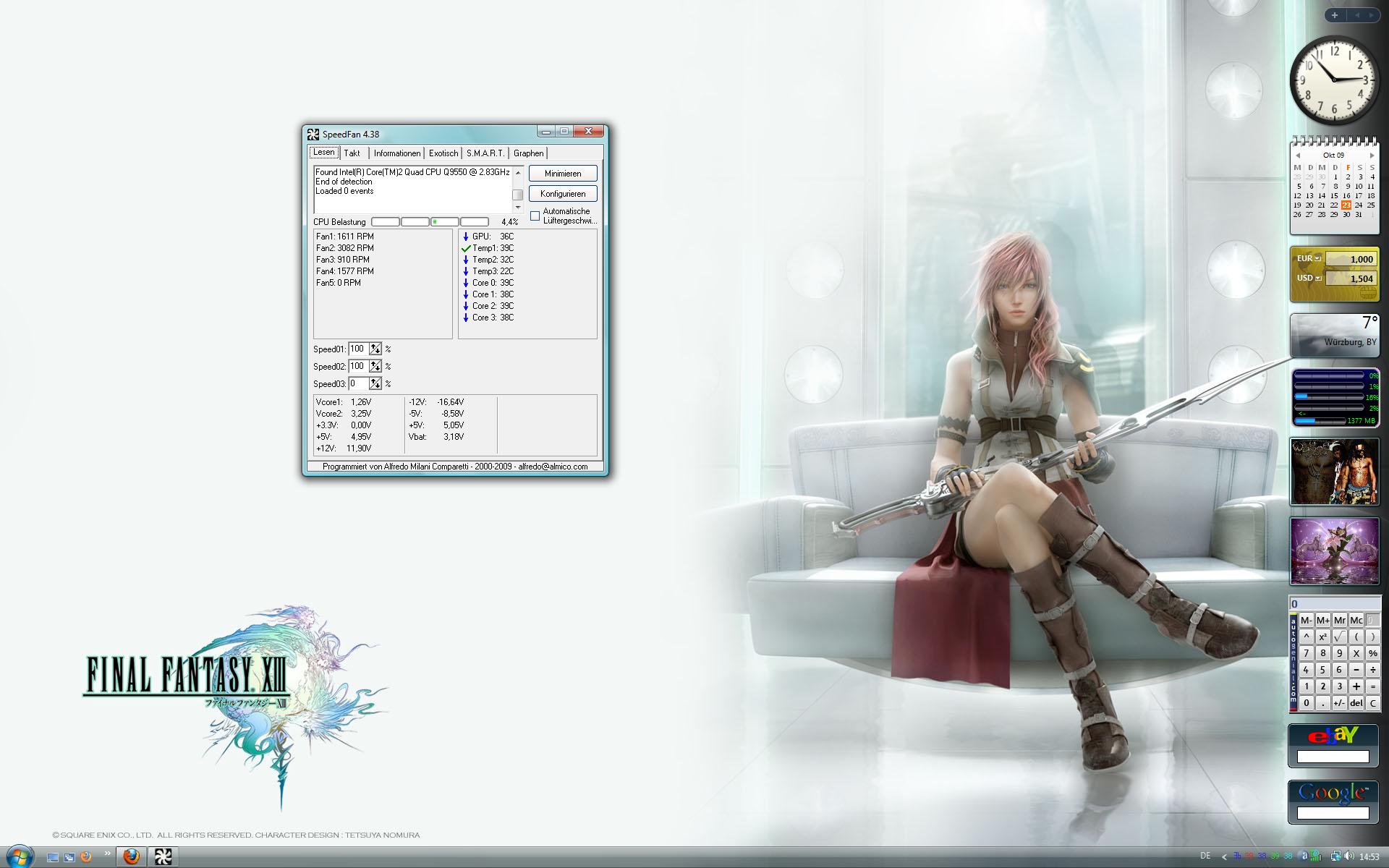The height and width of the screenshot is (868, 1389).
Task: Click the Konfigurieren button
Action: [x=563, y=194]
